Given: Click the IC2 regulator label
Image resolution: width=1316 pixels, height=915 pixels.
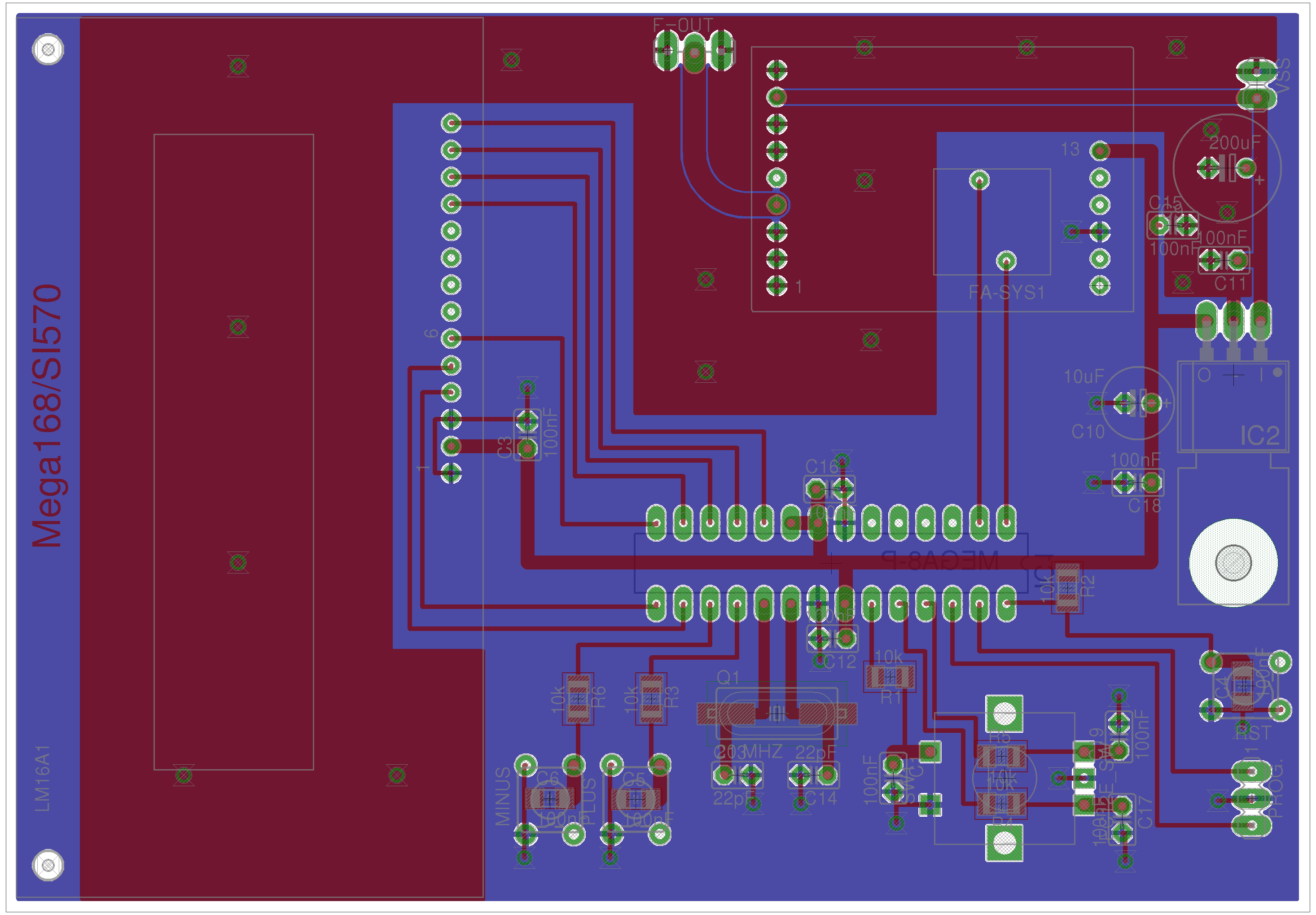Looking at the screenshot, I should [1259, 436].
